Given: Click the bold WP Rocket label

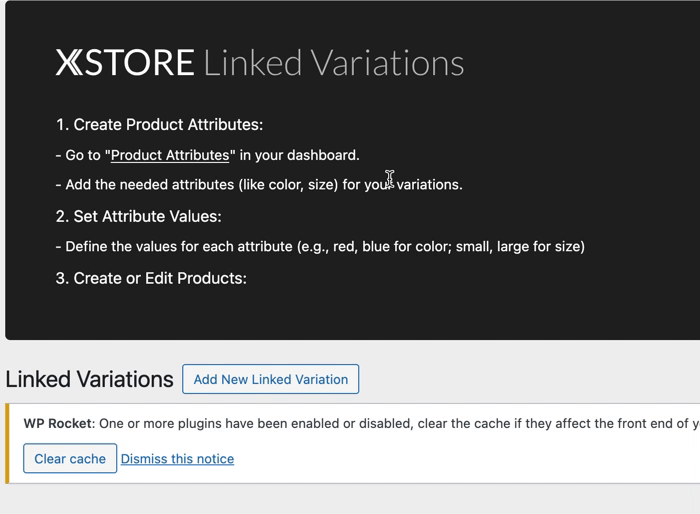Looking at the screenshot, I should 58,423.
